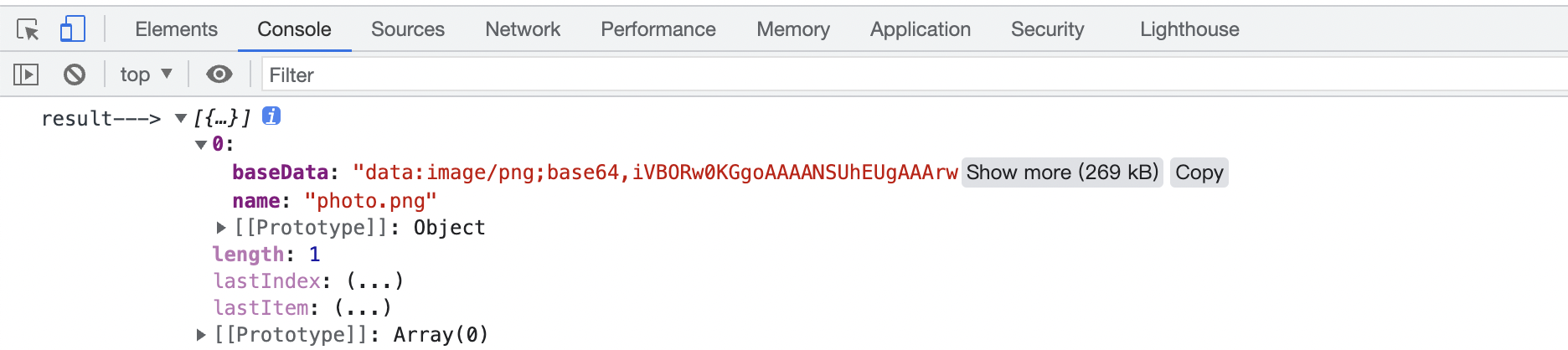Switch to the Elements tab
This screenshot has height=350, width=1568.
[x=176, y=29]
